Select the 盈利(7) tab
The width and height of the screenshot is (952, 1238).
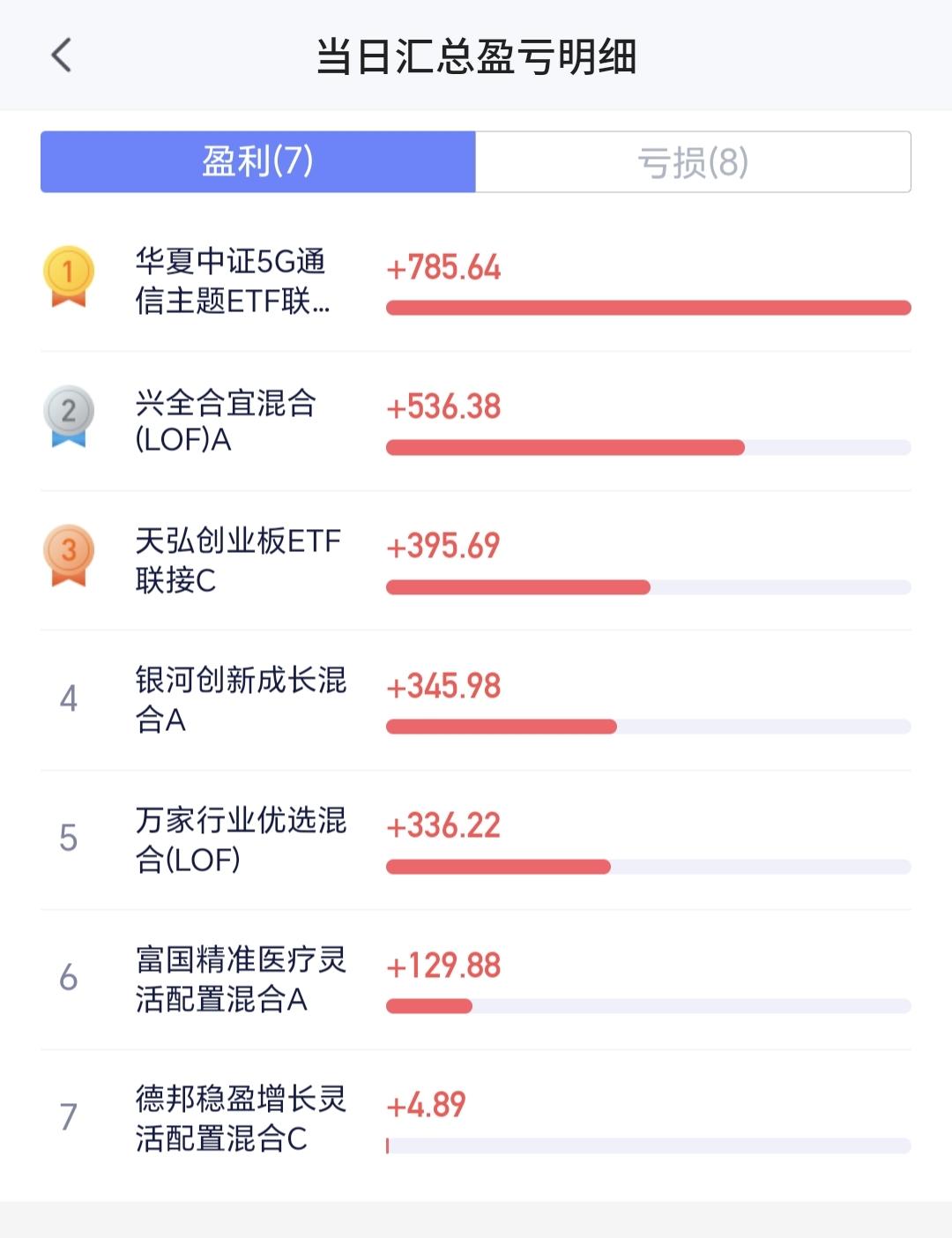pos(258,162)
